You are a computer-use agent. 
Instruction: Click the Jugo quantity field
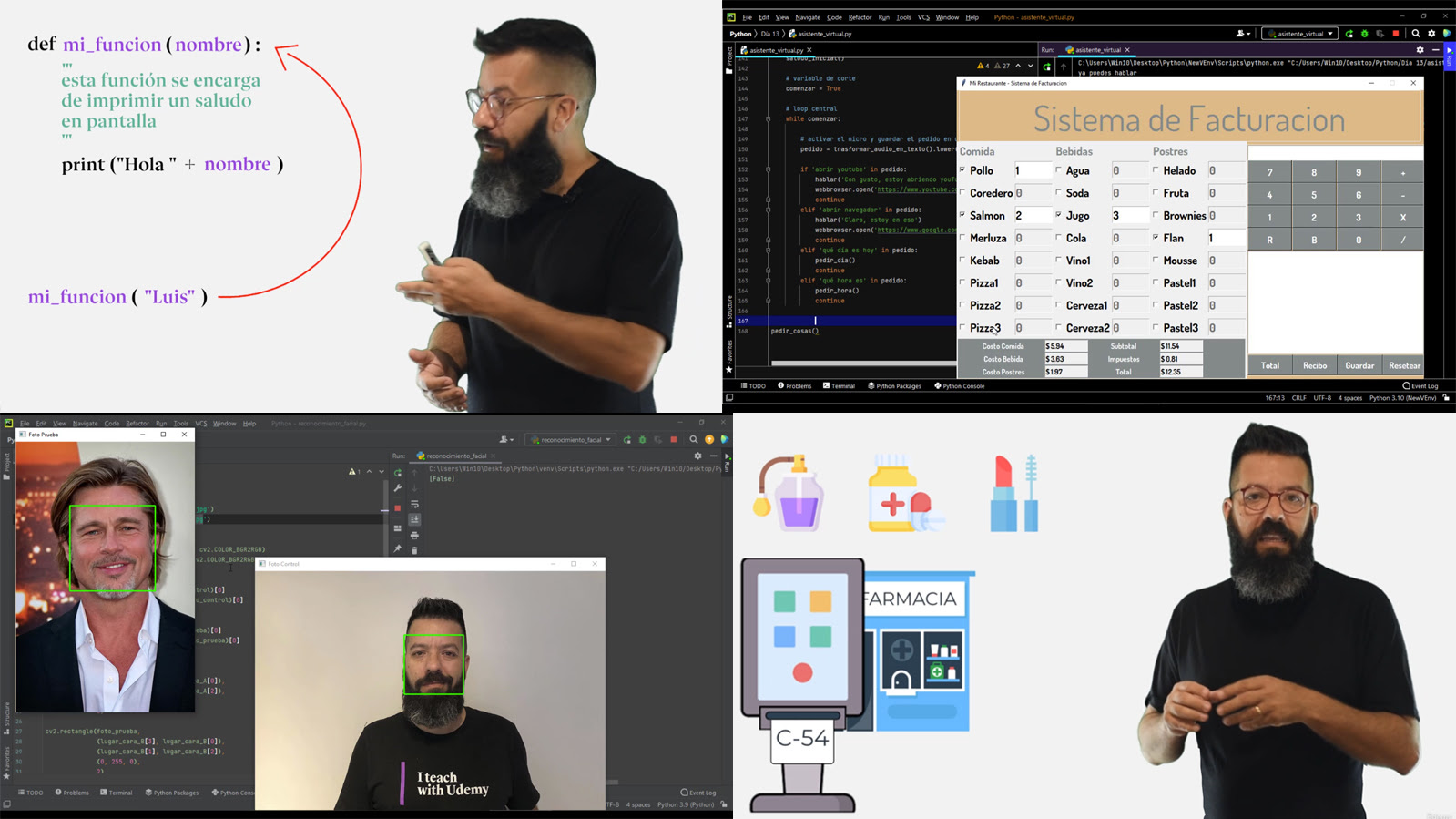point(1129,215)
